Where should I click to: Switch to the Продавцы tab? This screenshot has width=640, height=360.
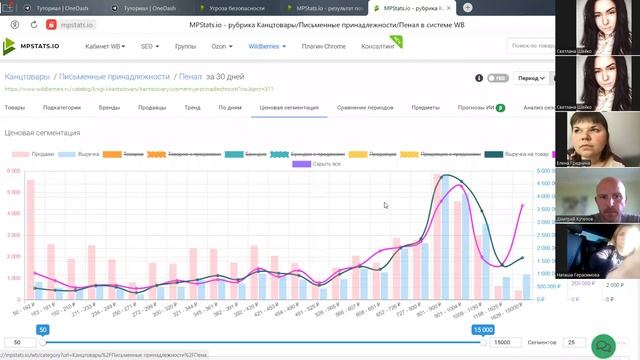[x=152, y=108]
